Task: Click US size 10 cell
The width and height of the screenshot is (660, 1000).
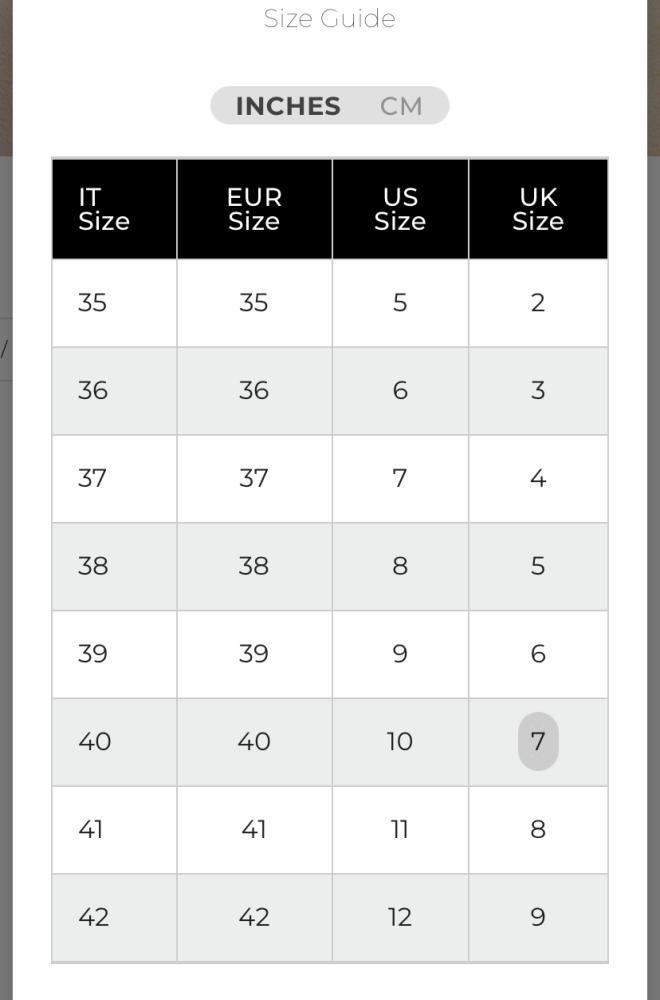Action: click(400, 742)
